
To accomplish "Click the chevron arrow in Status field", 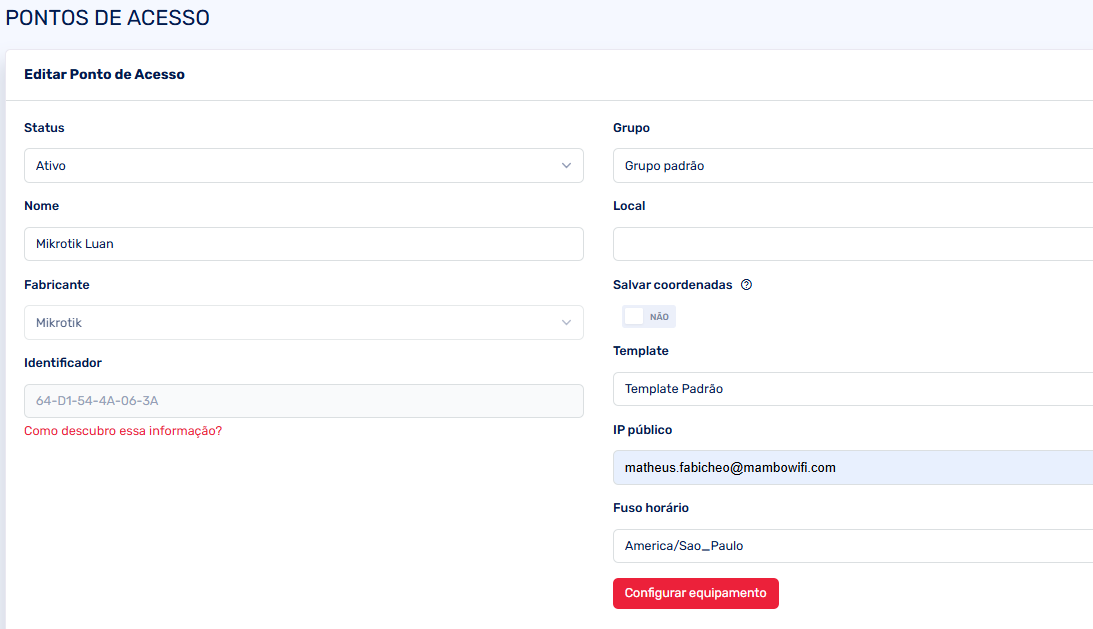I will [566, 166].
